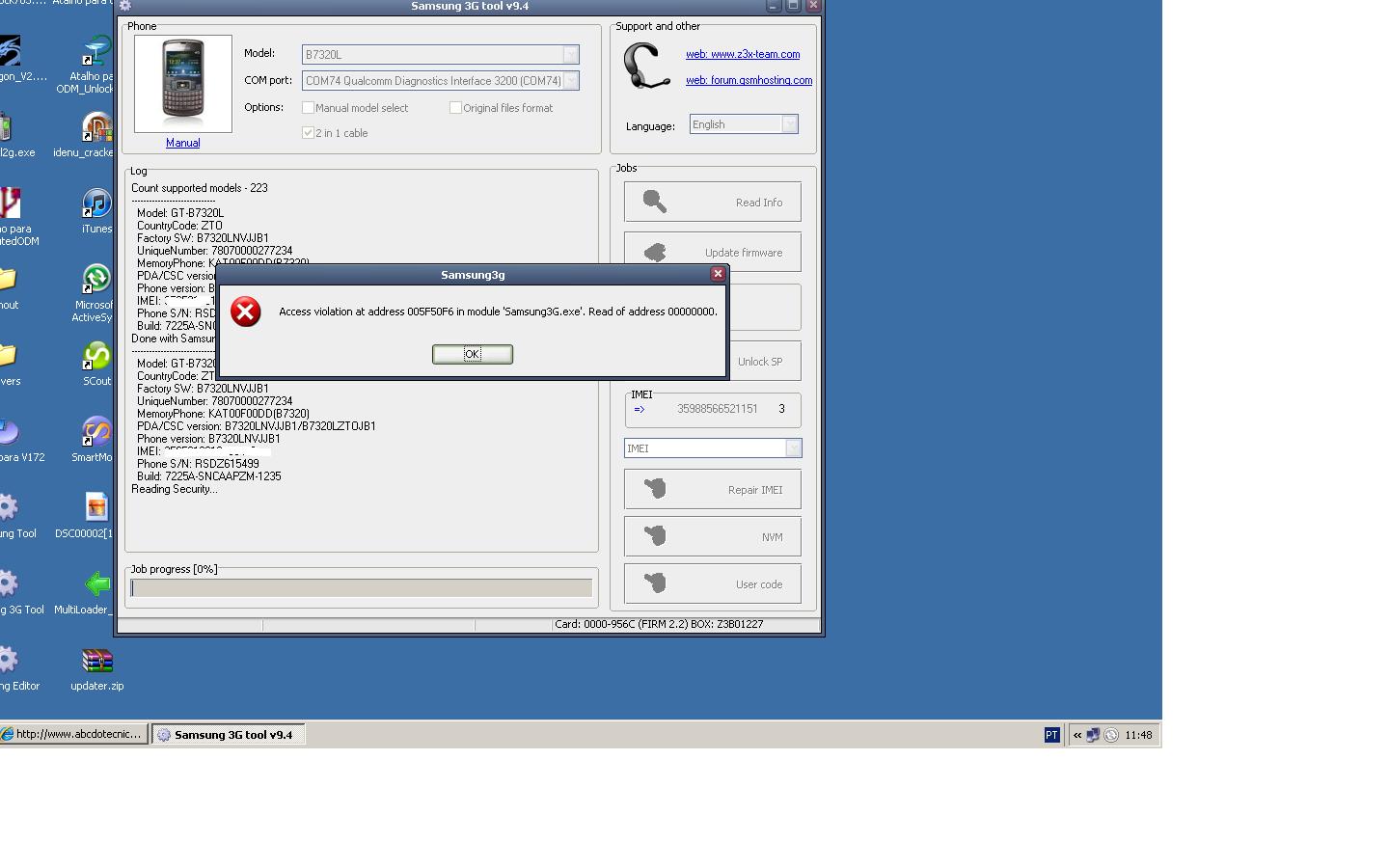This screenshot has width=1389, height=868.
Task: Click the User code button
Action: click(712, 583)
